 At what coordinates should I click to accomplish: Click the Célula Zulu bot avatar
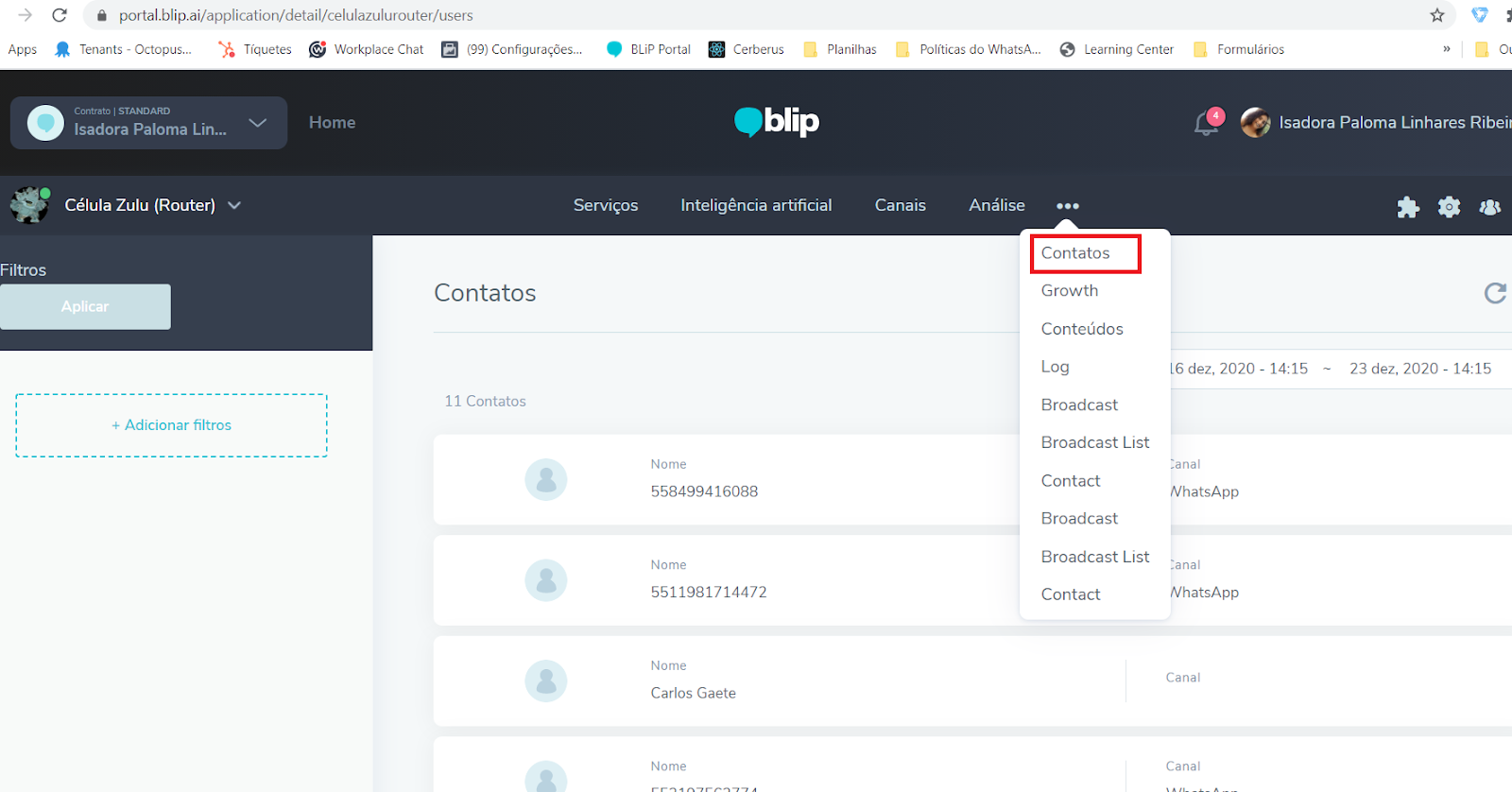pyautogui.click(x=29, y=205)
